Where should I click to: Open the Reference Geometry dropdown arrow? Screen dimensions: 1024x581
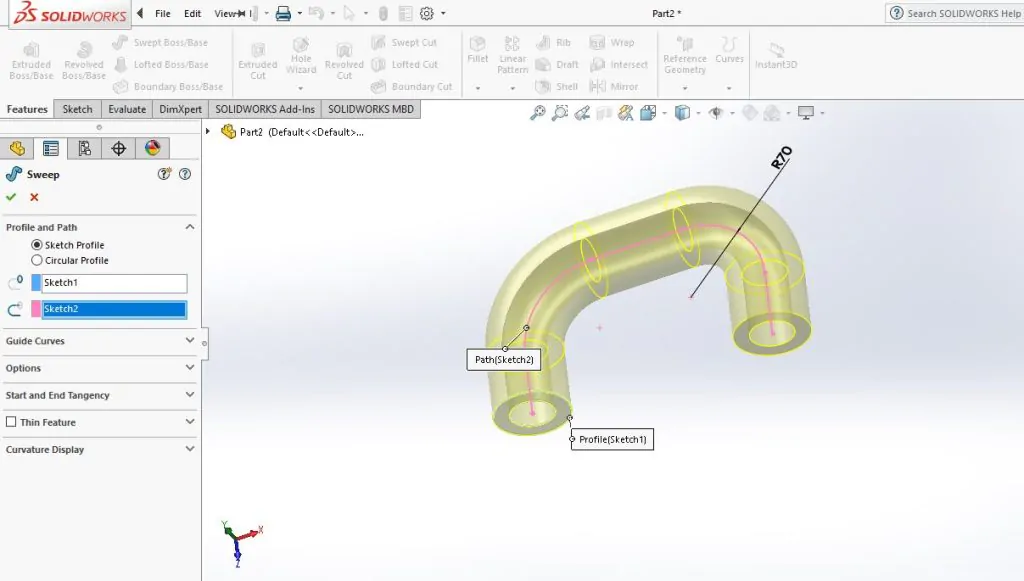pyautogui.click(x=684, y=87)
